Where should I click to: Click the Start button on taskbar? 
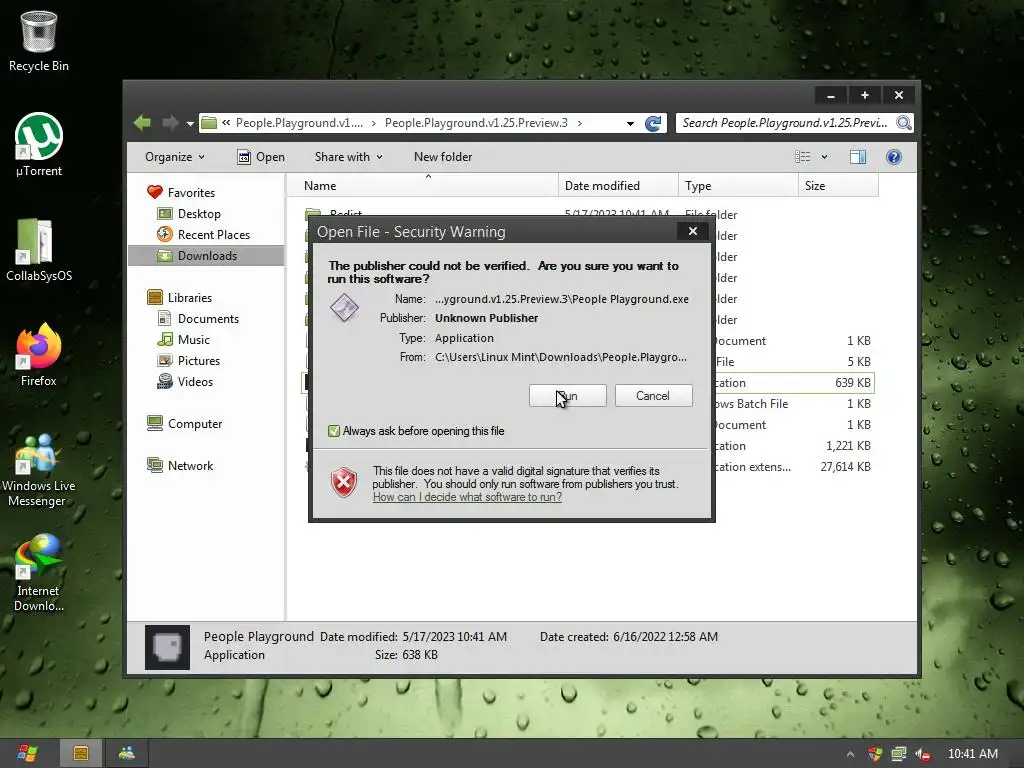pos(27,753)
